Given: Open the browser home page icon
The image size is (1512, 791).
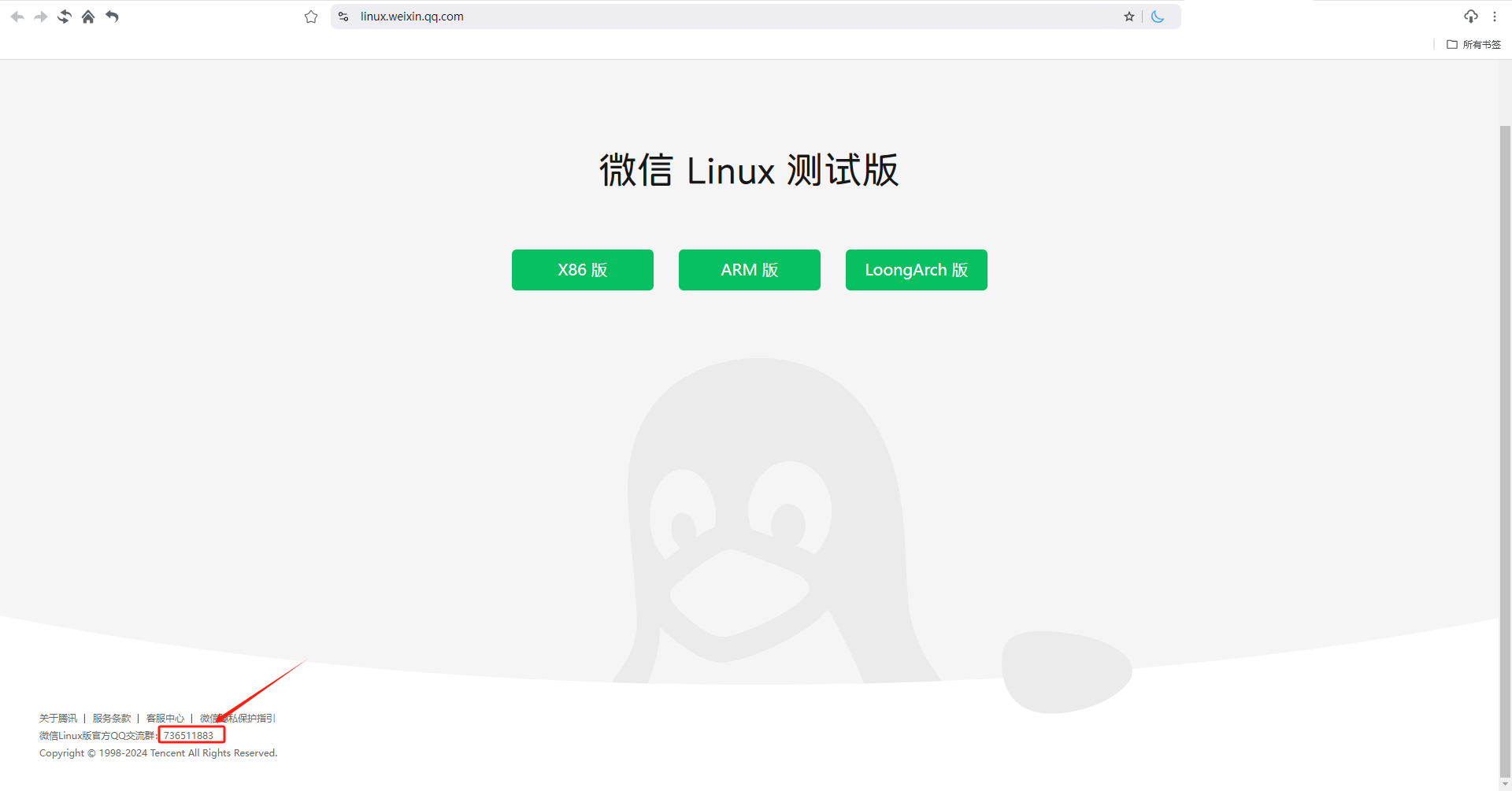Looking at the screenshot, I should 88,17.
